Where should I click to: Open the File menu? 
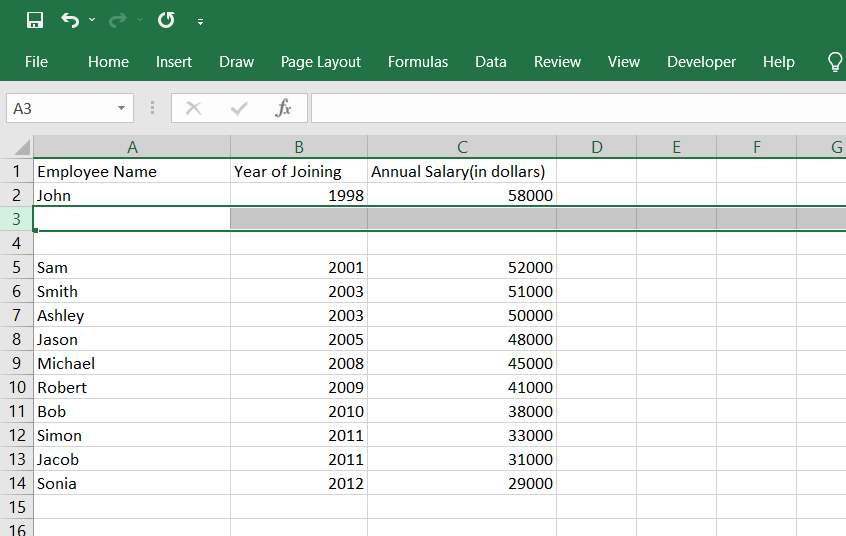(36, 62)
